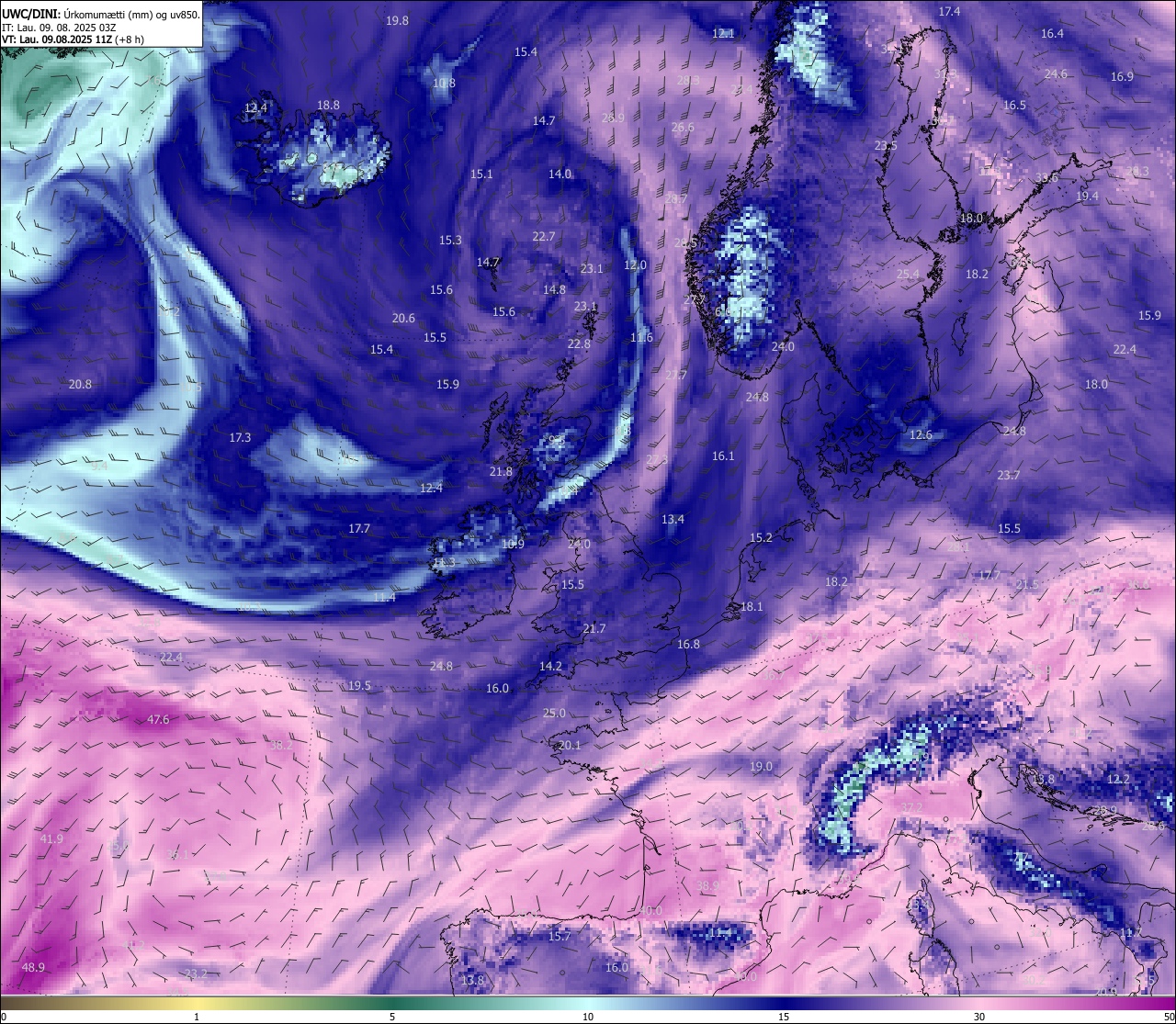Click the 17.4 value label
The width and height of the screenshot is (1176, 1024).
949,11
